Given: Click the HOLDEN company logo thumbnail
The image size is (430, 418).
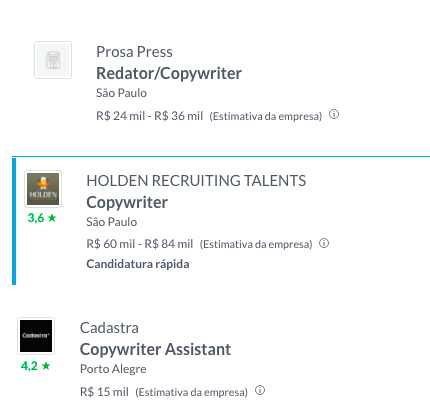Looking at the screenshot, I should [43, 189].
